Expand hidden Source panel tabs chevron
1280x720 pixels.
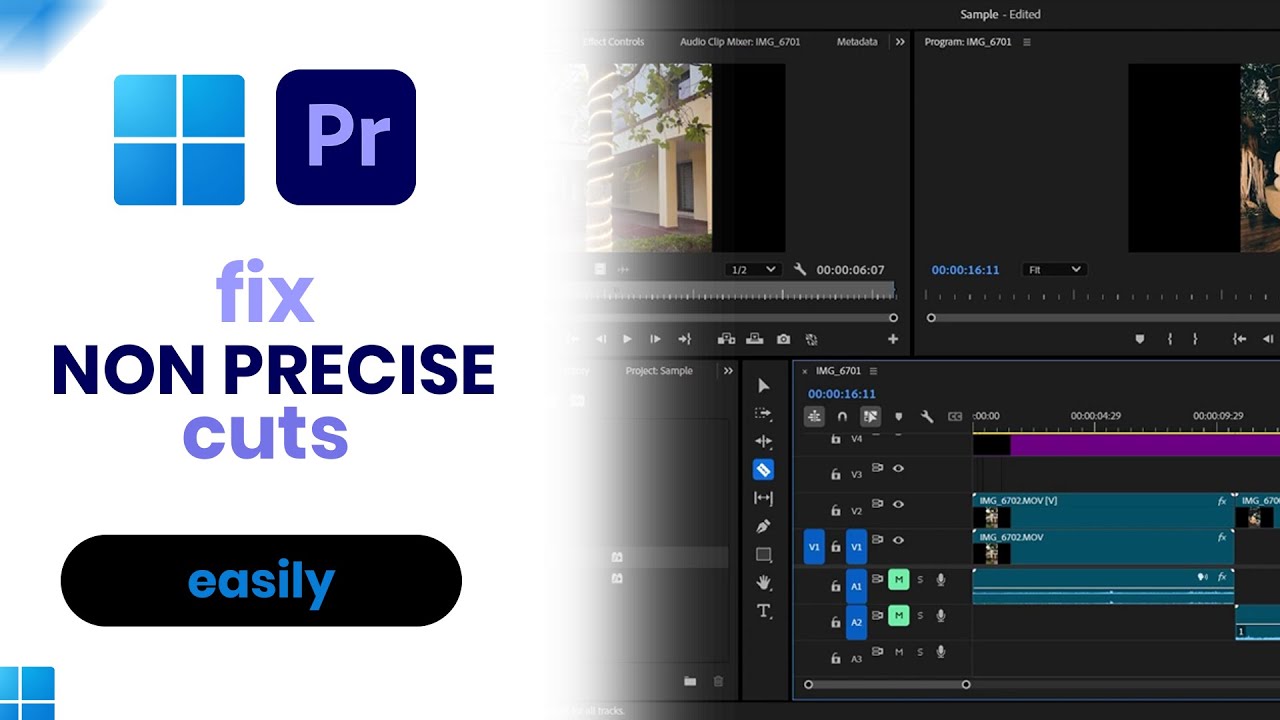click(x=899, y=42)
